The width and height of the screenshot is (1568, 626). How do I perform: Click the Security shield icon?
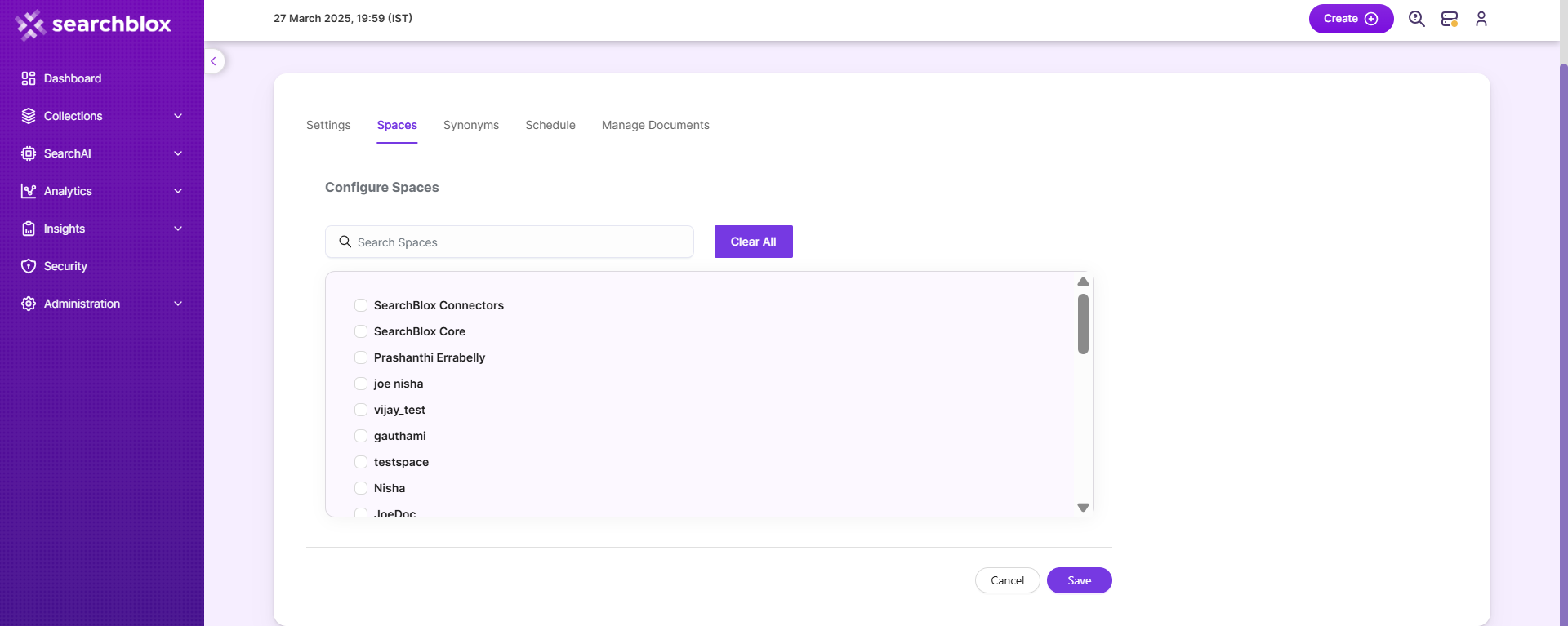click(29, 266)
